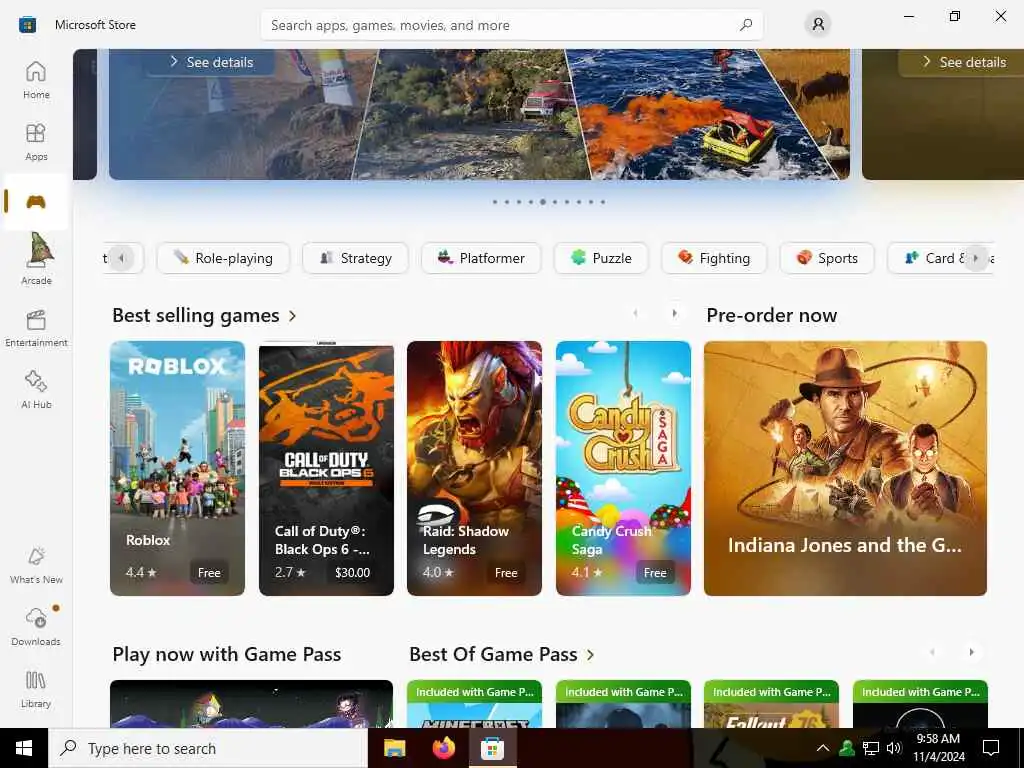Open the Windows Start menu
Viewport: 1024px width, 768px height.
(24, 748)
